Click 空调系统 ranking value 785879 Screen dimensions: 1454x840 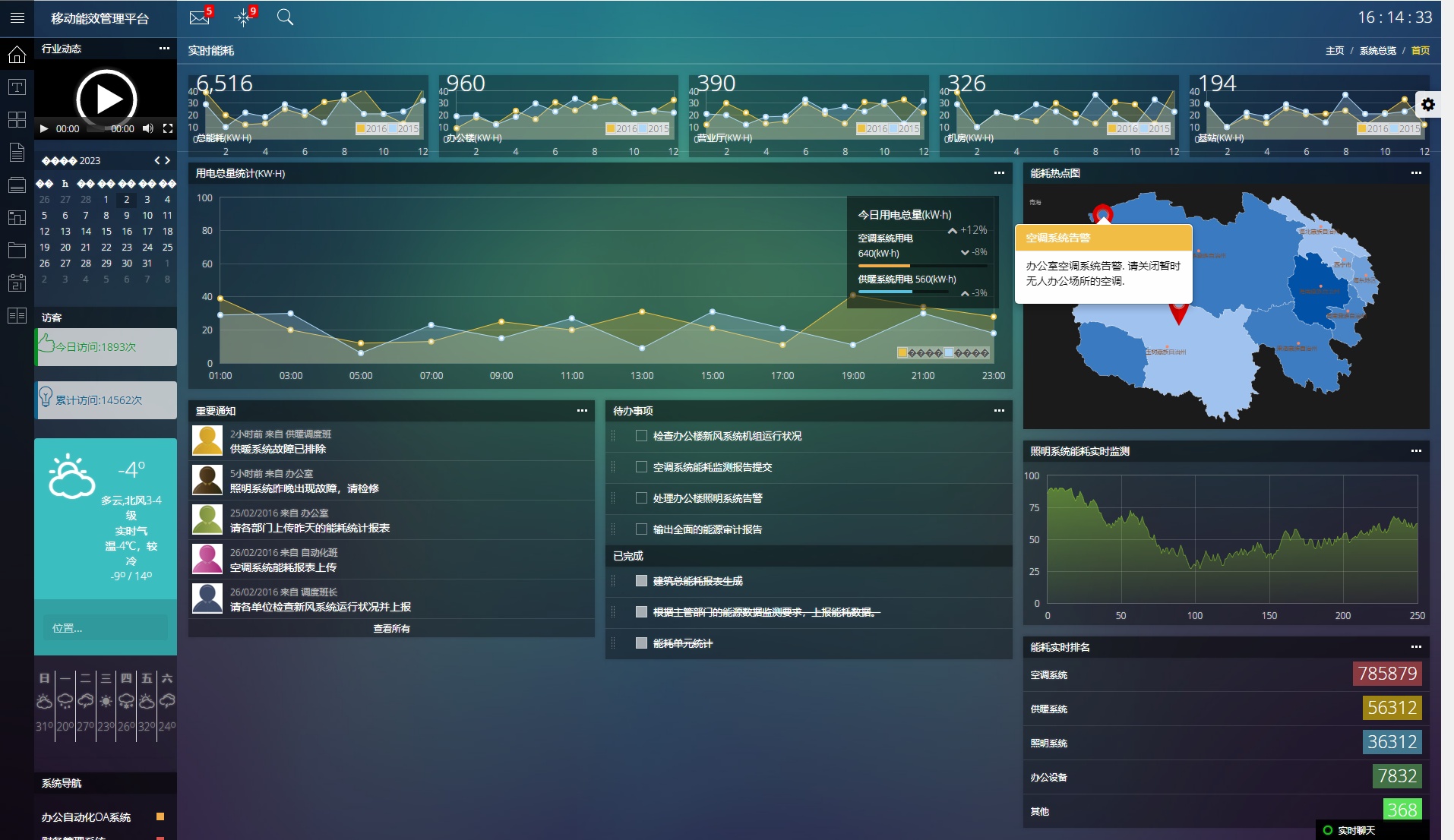tap(1387, 674)
